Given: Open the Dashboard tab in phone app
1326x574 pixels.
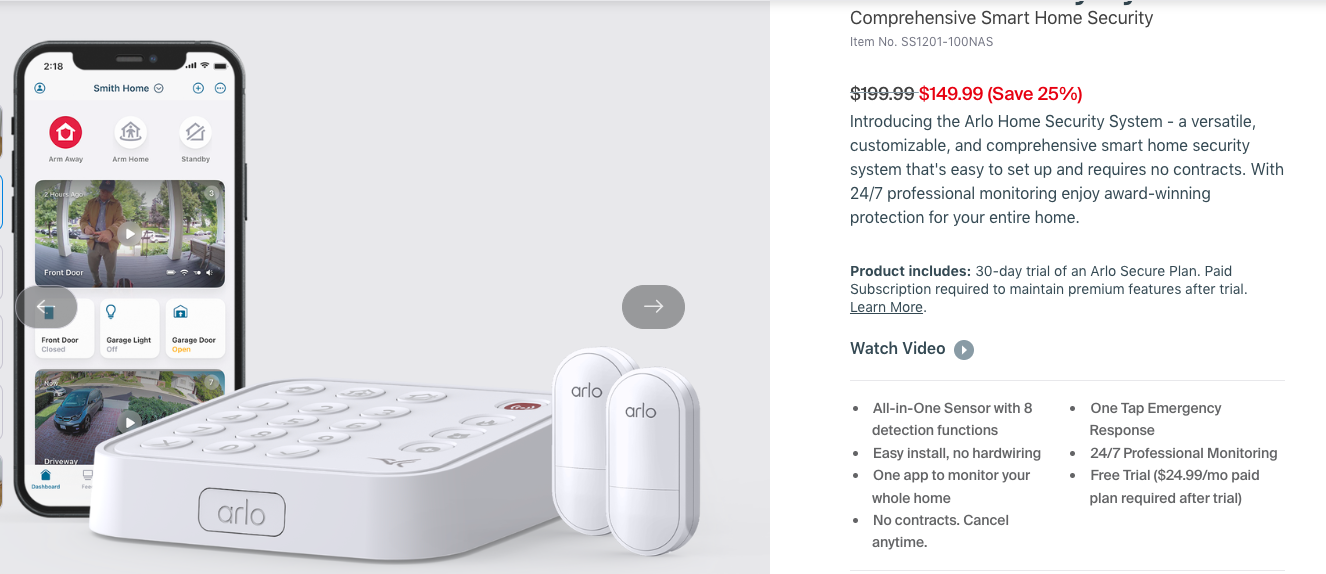Looking at the screenshot, I should (45, 478).
